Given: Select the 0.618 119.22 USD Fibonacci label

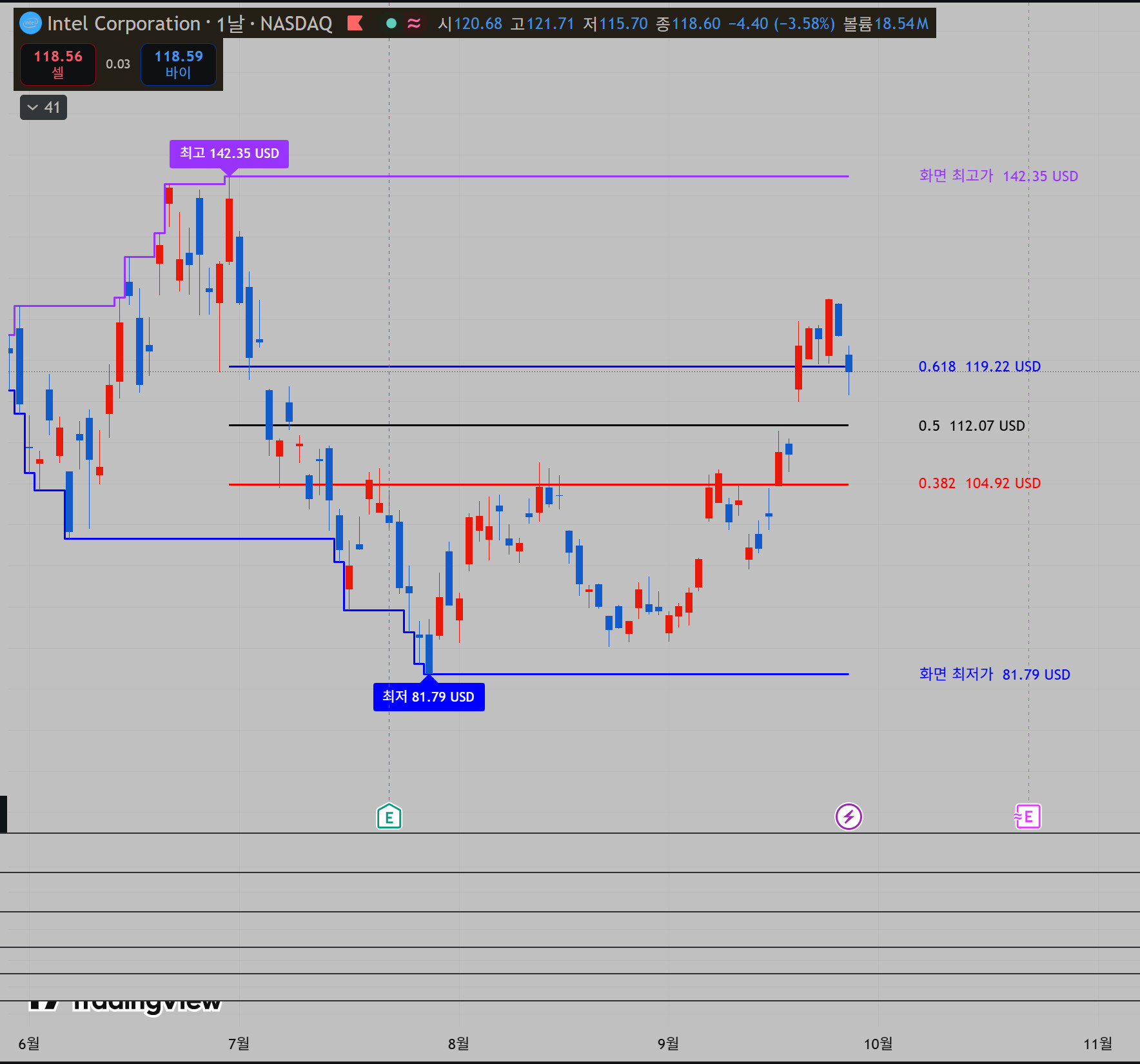Looking at the screenshot, I should tap(979, 366).
